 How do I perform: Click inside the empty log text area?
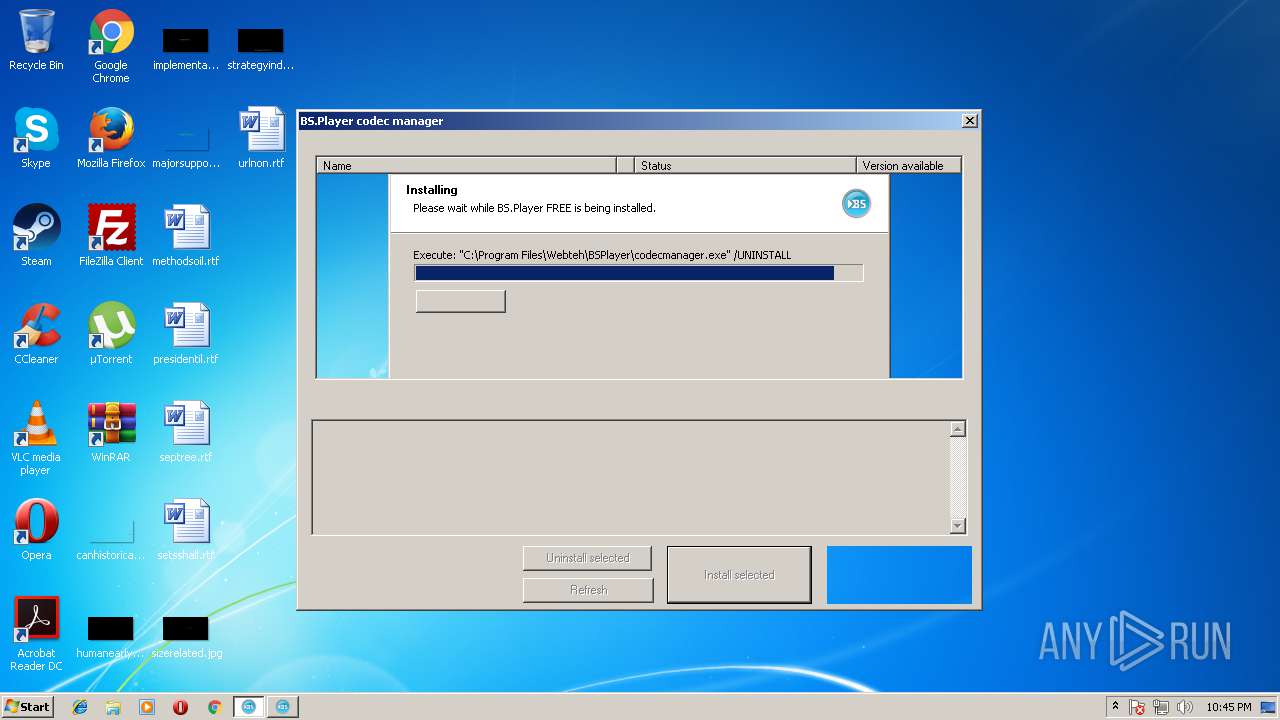[631, 477]
